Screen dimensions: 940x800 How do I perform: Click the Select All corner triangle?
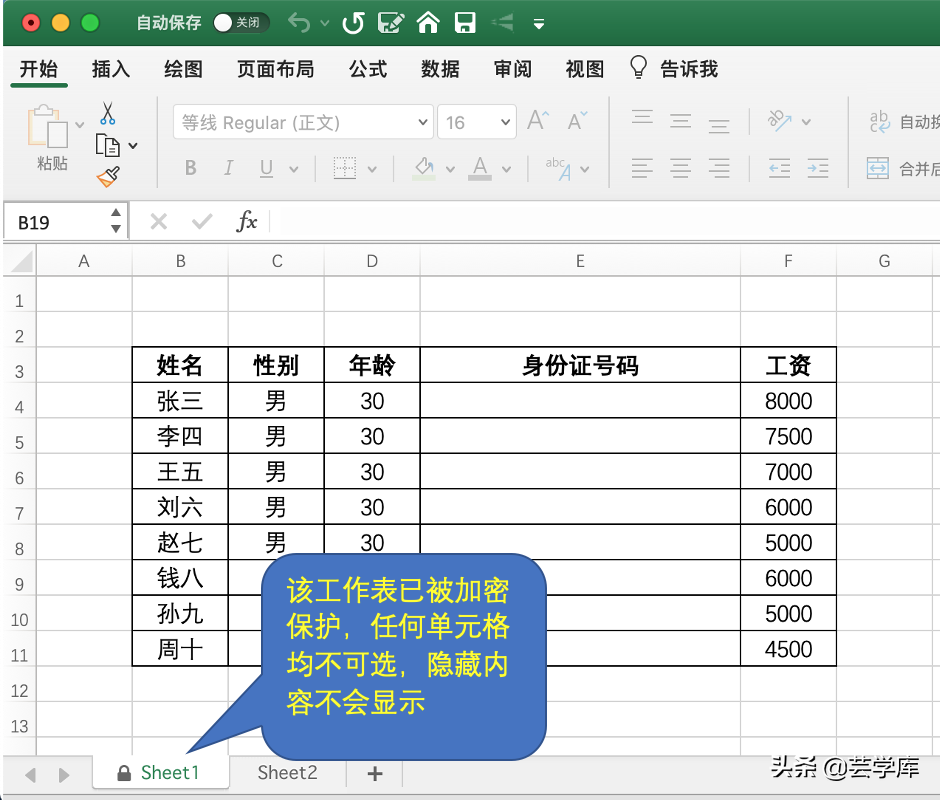(20, 261)
